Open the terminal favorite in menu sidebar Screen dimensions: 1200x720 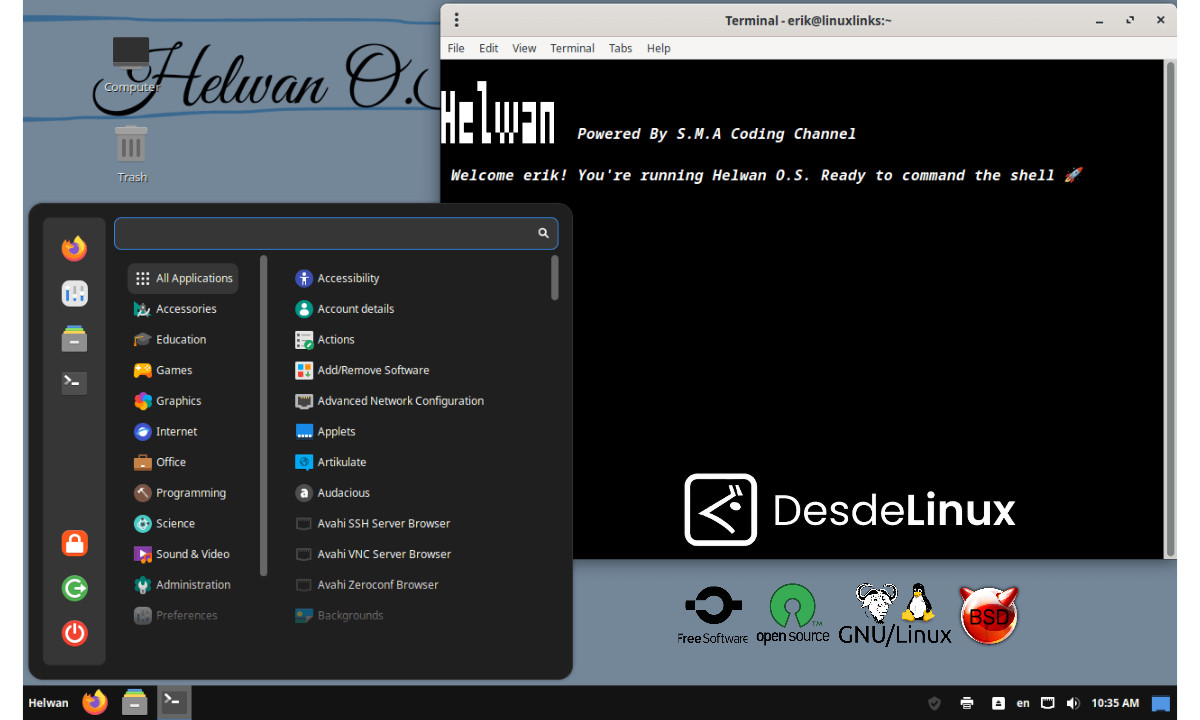74,382
